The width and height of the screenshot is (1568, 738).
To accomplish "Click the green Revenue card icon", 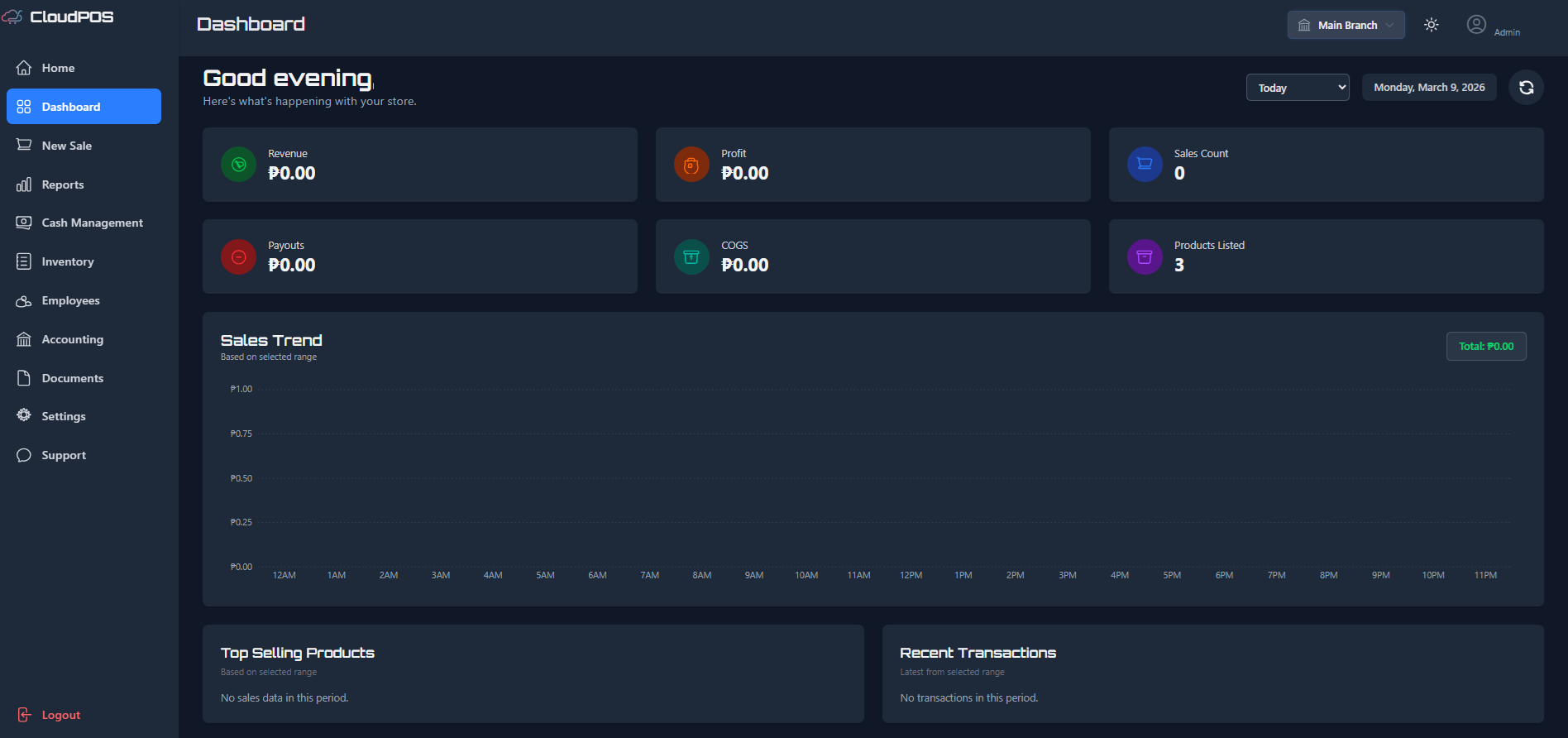I will (238, 165).
